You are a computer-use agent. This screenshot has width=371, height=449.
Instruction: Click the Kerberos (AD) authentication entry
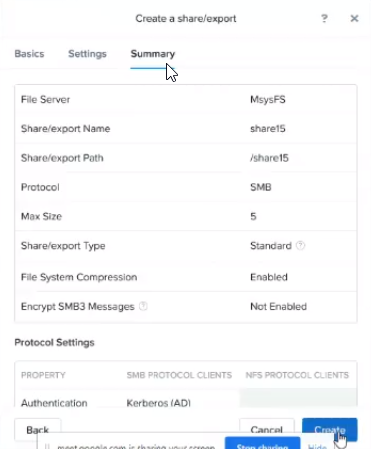[x=159, y=403]
